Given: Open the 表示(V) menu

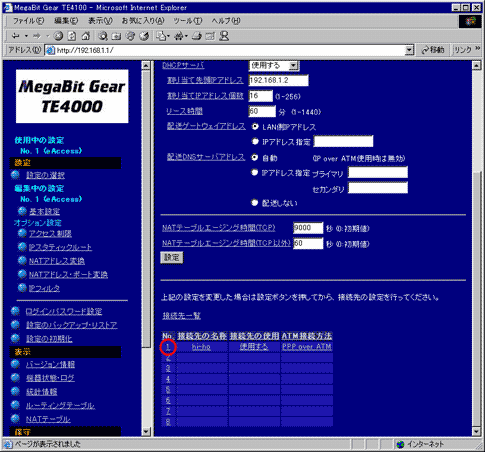Looking at the screenshot, I should click(100, 21).
